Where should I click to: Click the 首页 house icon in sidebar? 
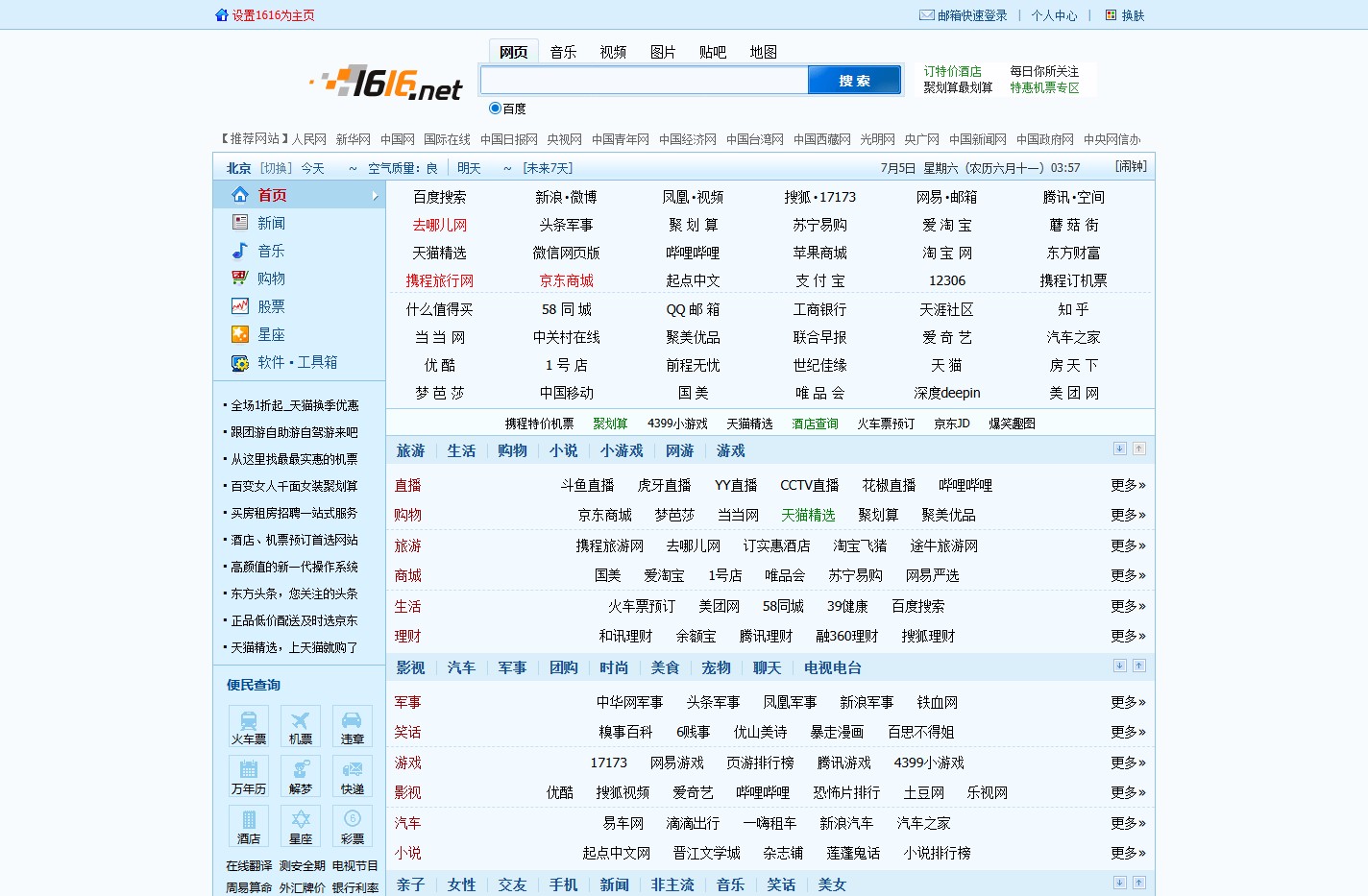(240, 195)
